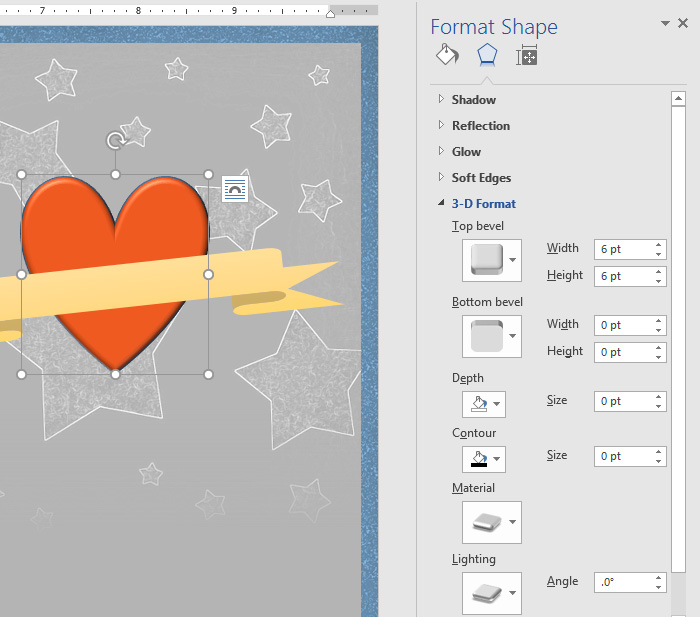
Task: Open the Contour color picker
Action: click(x=483, y=459)
